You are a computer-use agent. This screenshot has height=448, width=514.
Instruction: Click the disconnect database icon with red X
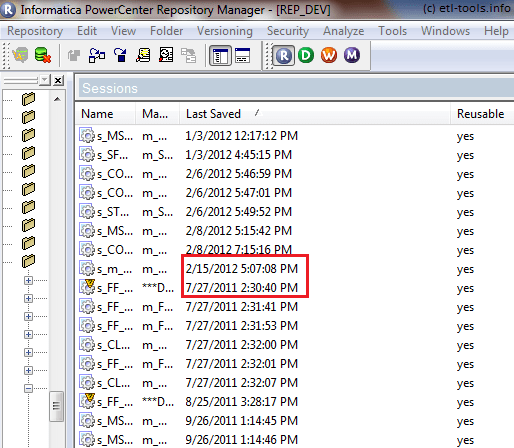tap(43, 55)
